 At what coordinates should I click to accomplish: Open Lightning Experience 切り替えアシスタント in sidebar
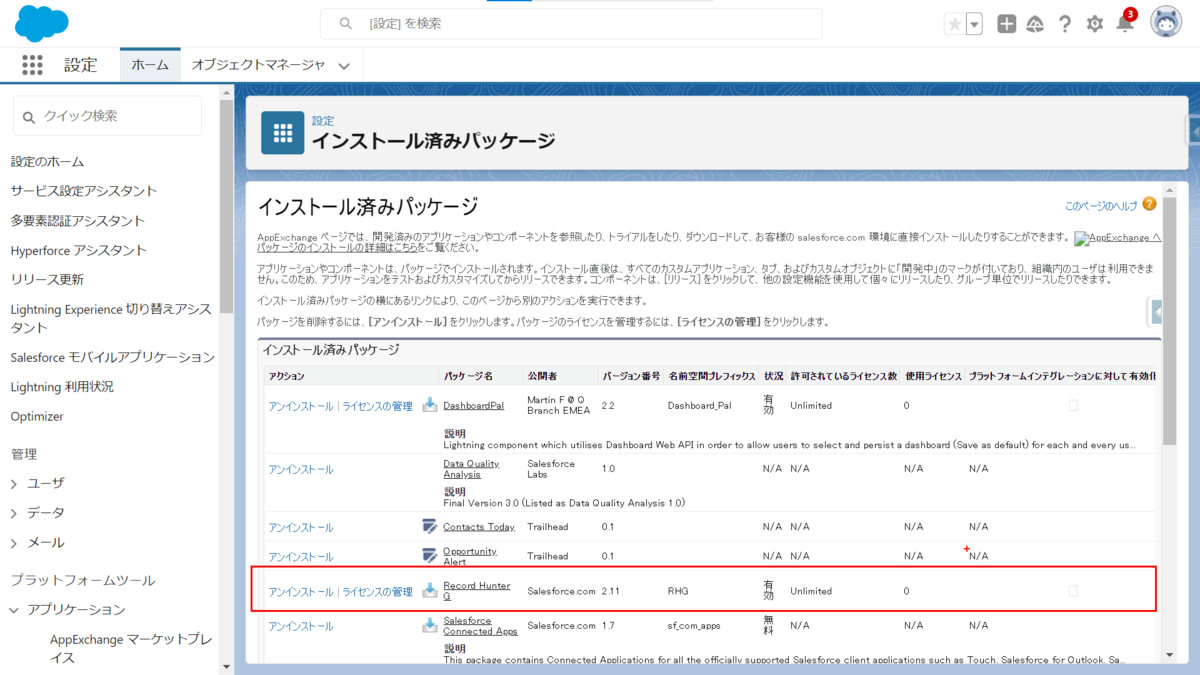(x=111, y=318)
